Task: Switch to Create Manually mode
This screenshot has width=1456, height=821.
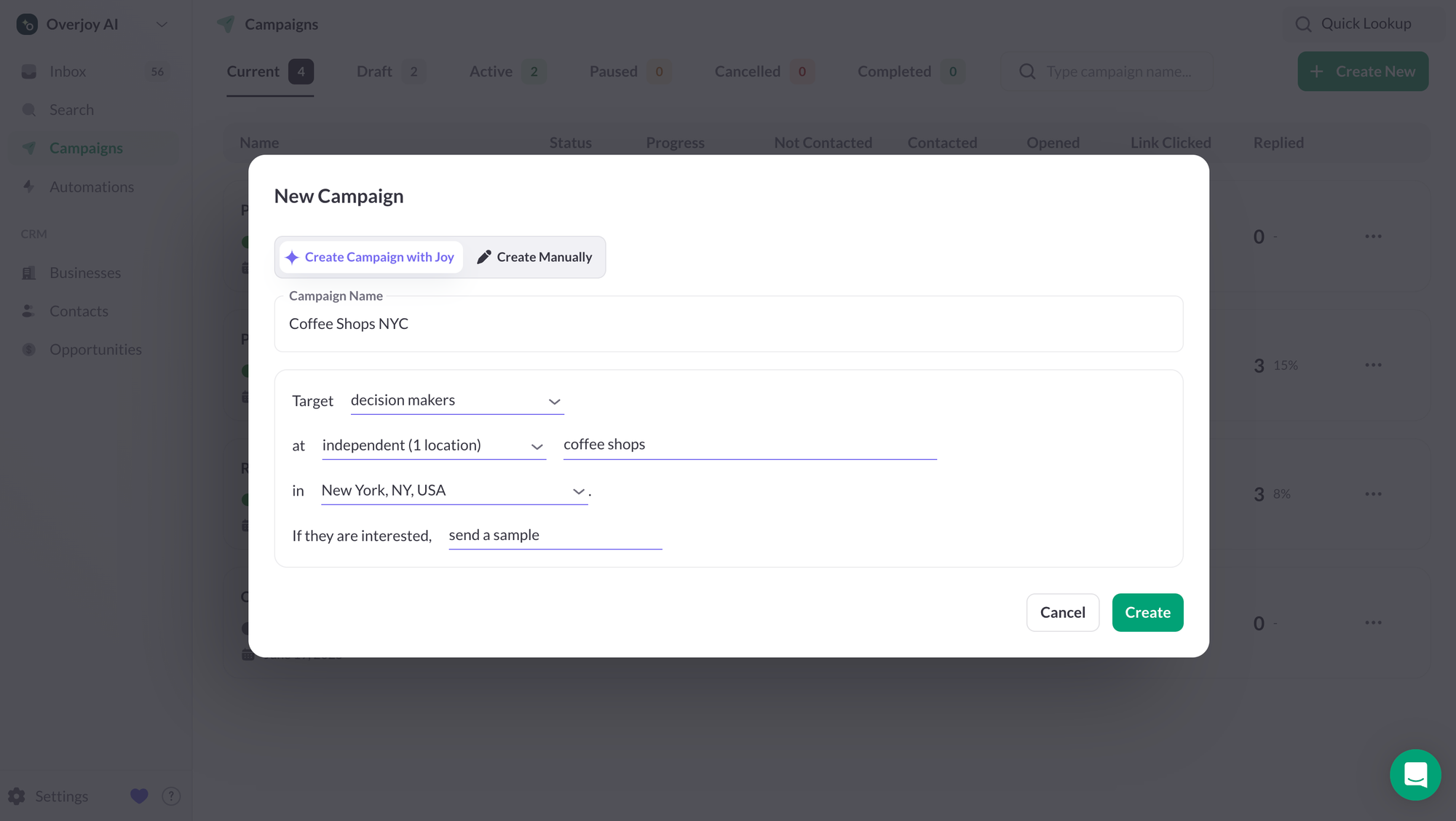Action: pyautogui.click(x=534, y=257)
